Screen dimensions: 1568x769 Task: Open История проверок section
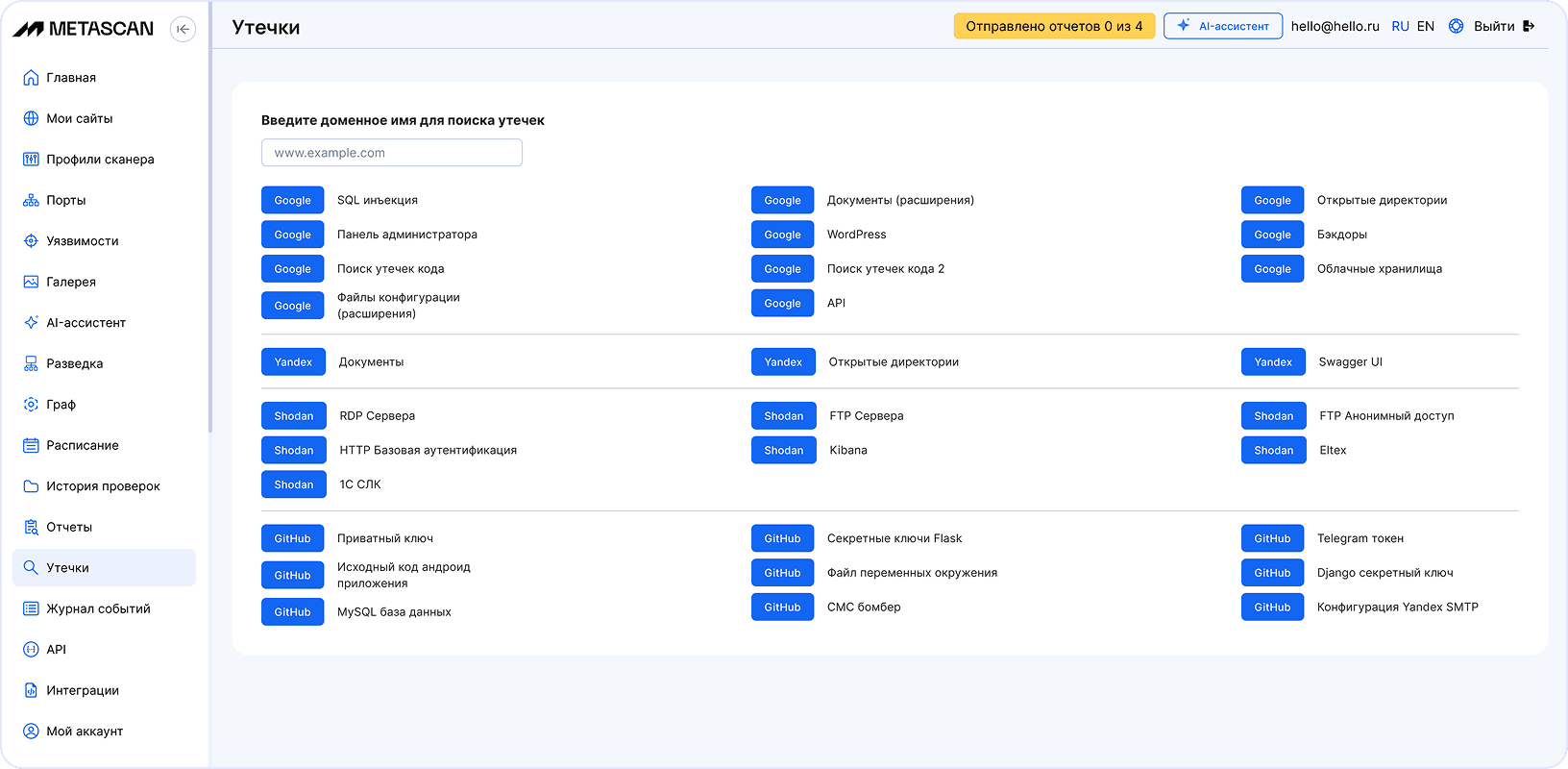[104, 486]
